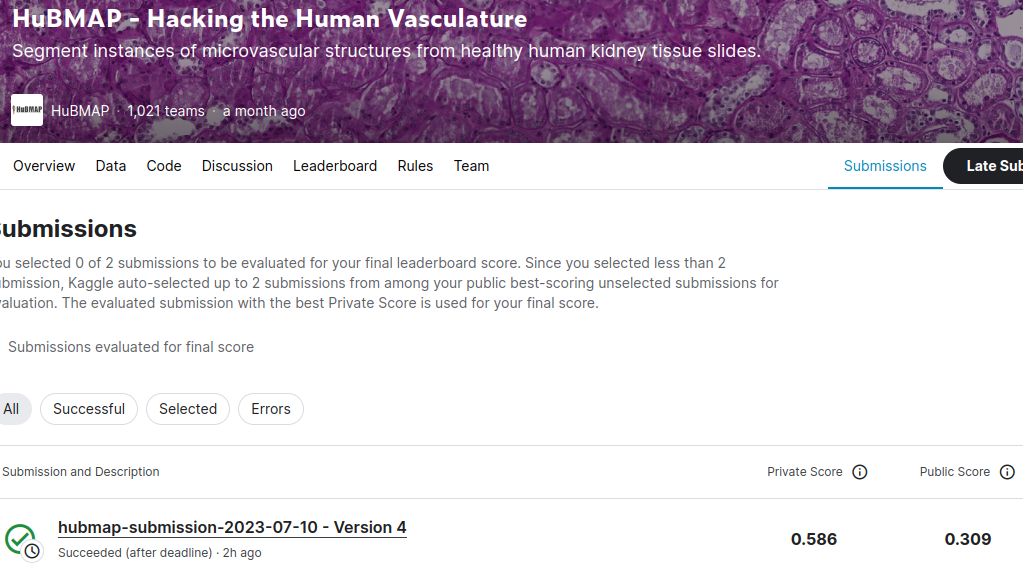The height and width of the screenshot is (576, 1023).
Task: Enable the Errors filter chip
Action: point(270,408)
